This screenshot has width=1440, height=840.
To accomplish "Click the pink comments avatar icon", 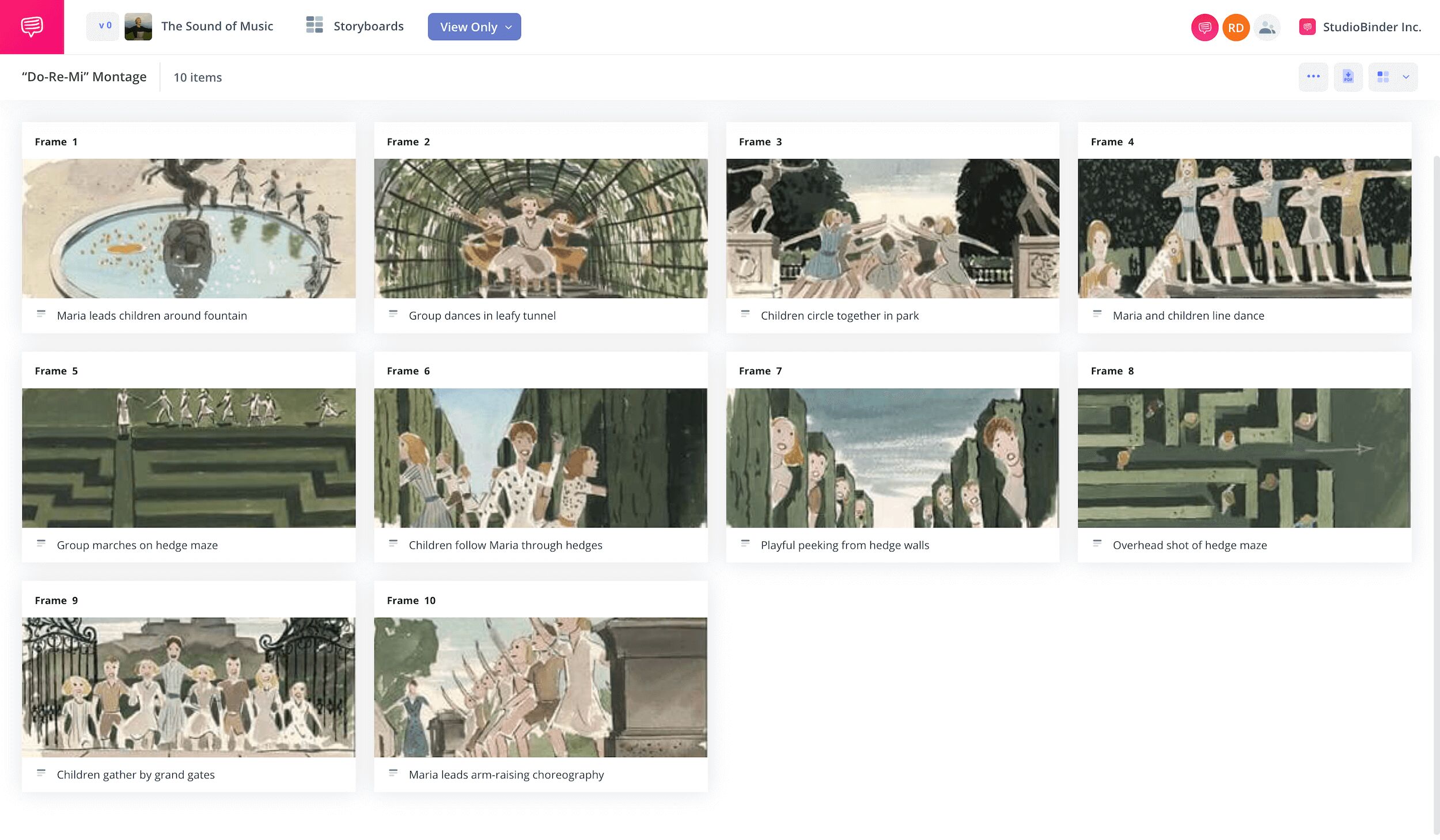I will point(1204,27).
